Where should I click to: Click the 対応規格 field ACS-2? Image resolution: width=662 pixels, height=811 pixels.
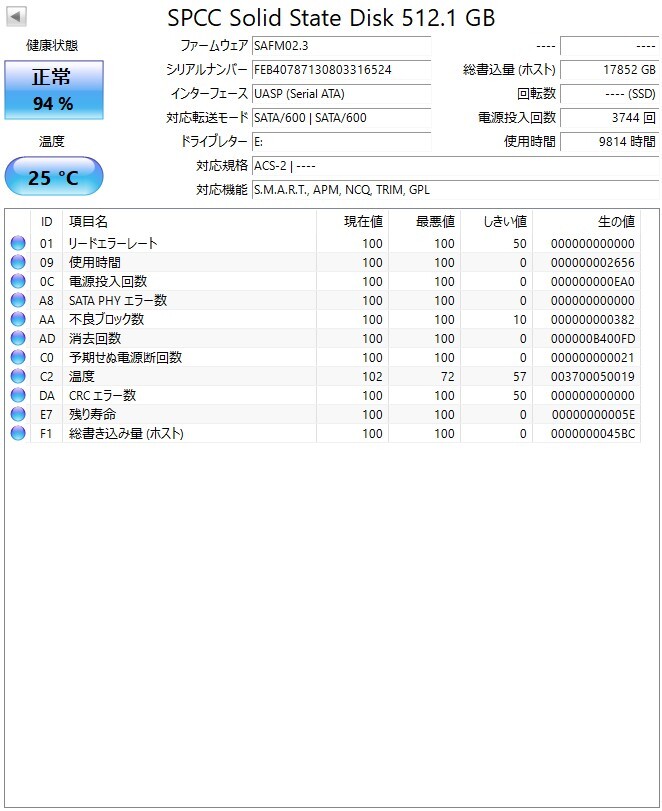click(455, 166)
